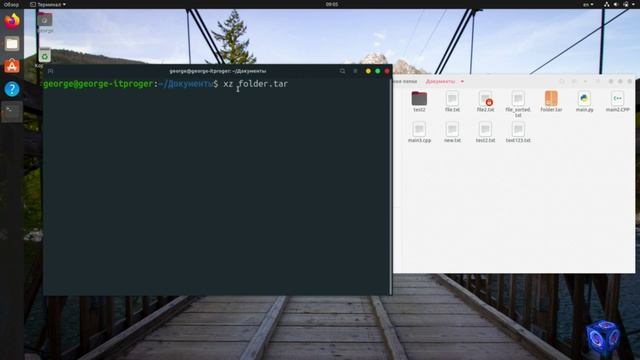The height and width of the screenshot is (360, 640).
Task: Open the george home folder on desktop
Action: [x=44, y=22]
